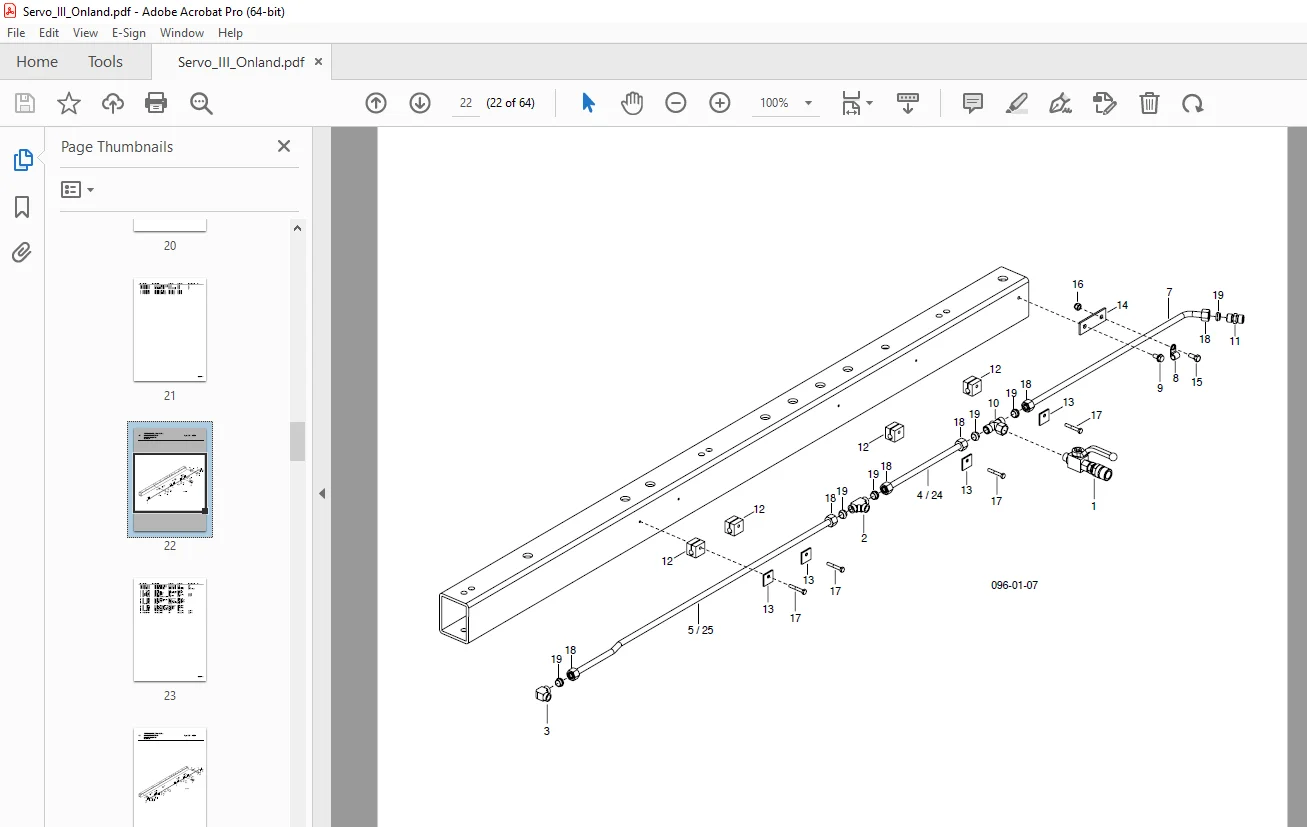The width and height of the screenshot is (1307, 827).
Task: Click the Save file icon
Action: tap(25, 103)
